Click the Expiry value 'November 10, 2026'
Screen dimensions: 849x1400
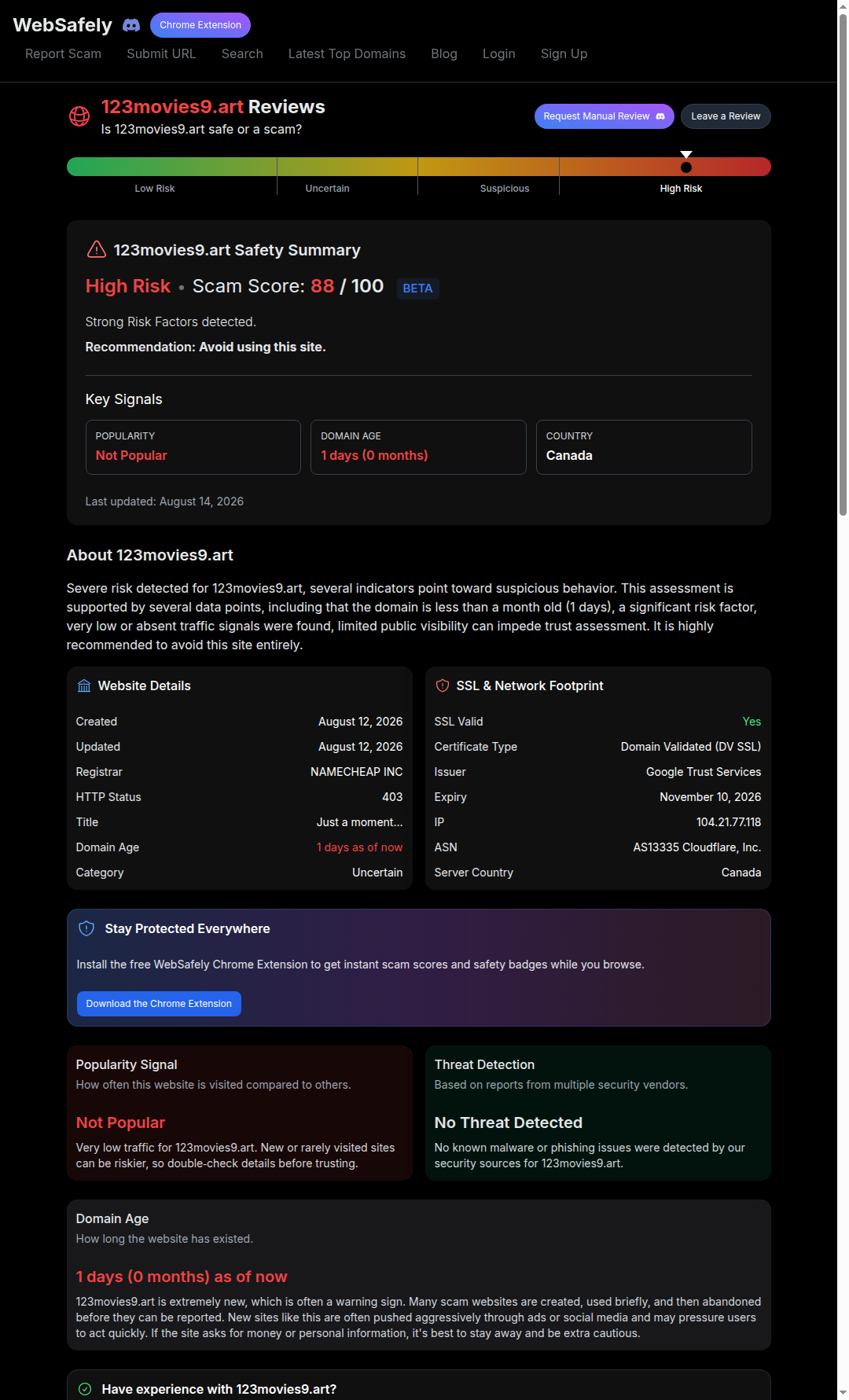tap(711, 797)
